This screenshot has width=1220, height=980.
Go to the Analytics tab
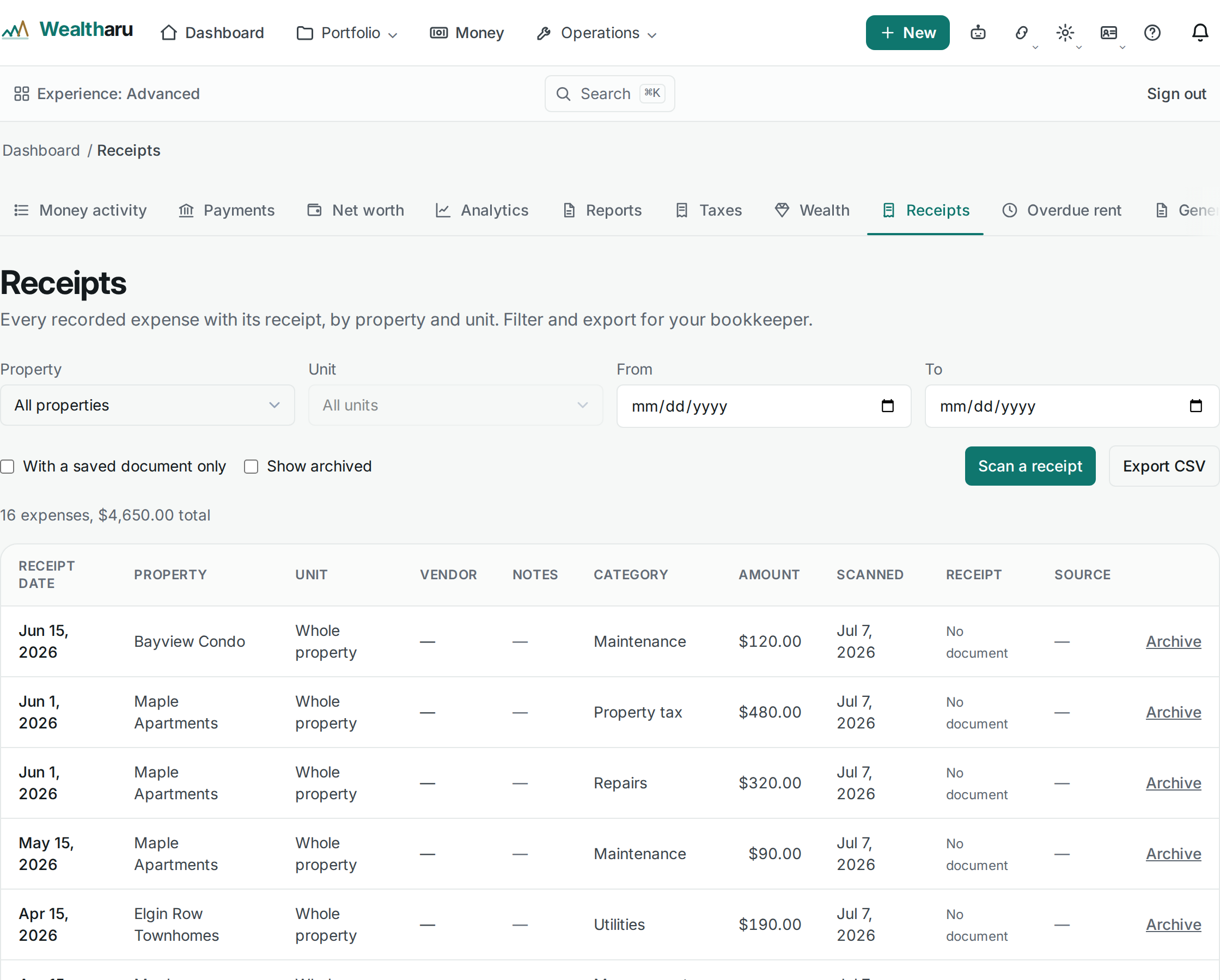481,211
